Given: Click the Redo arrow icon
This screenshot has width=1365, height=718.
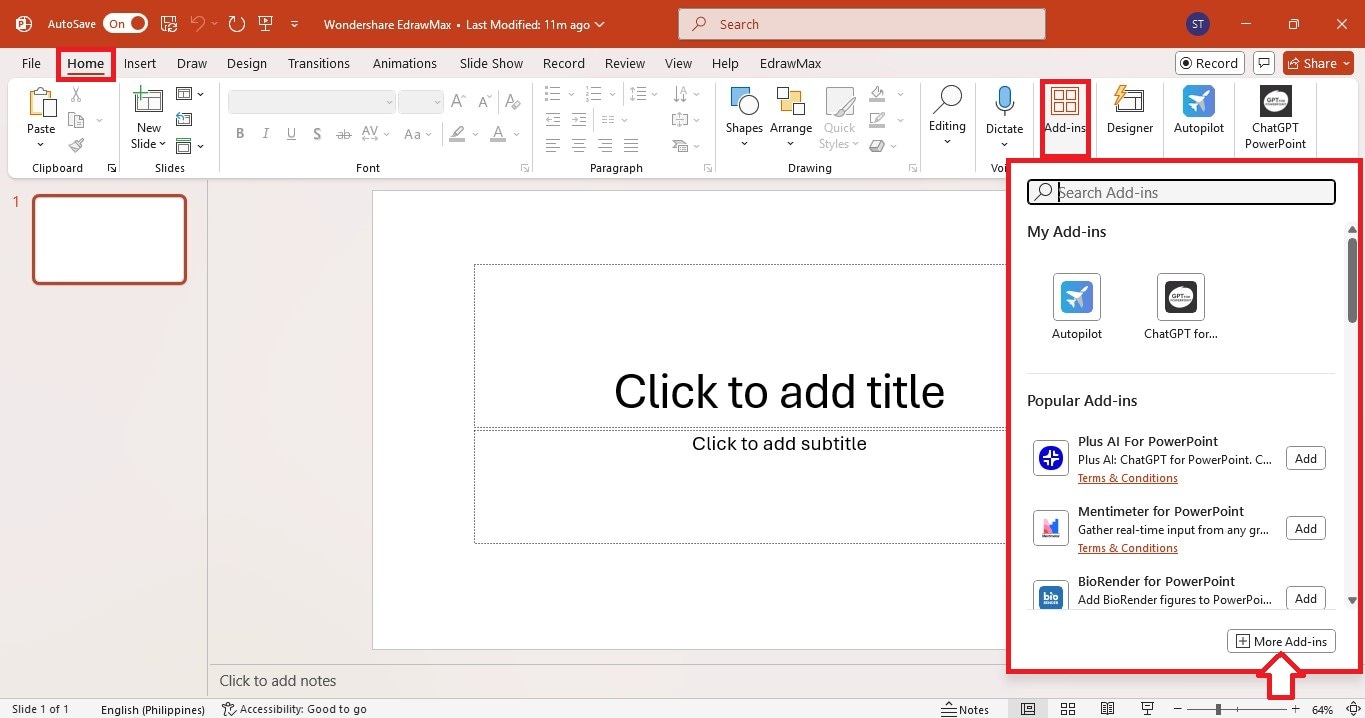Looking at the screenshot, I should [x=237, y=23].
